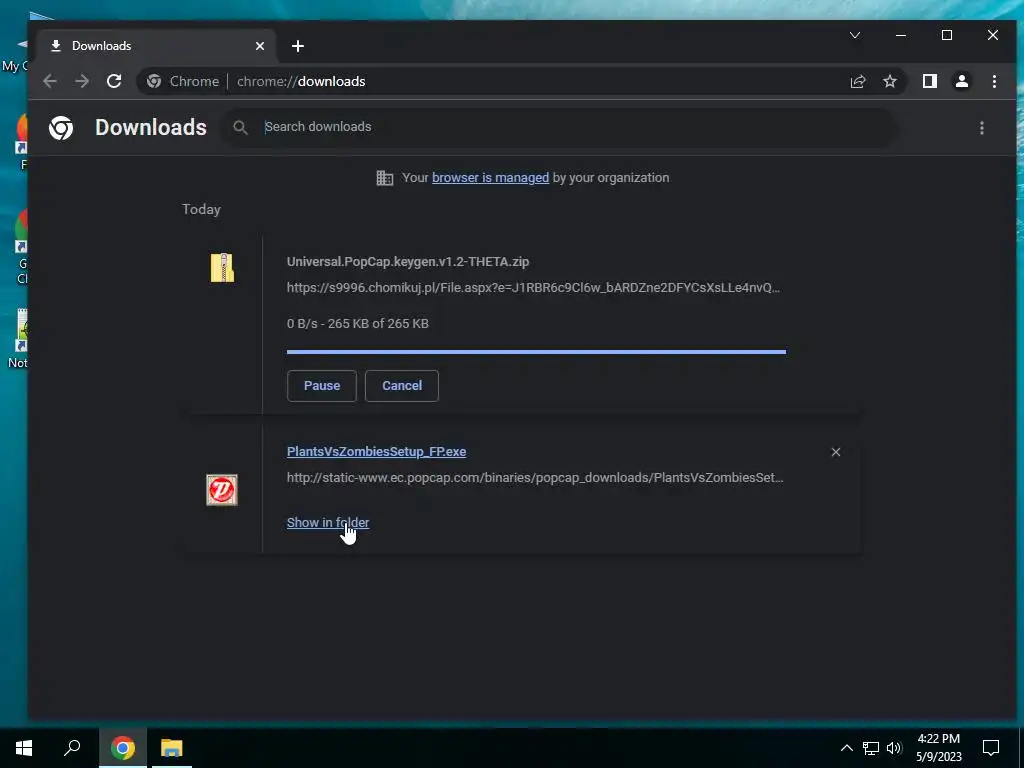1024x768 pixels.
Task: Click the search magnifier icon in downloads
Action: tap(240, 128)
